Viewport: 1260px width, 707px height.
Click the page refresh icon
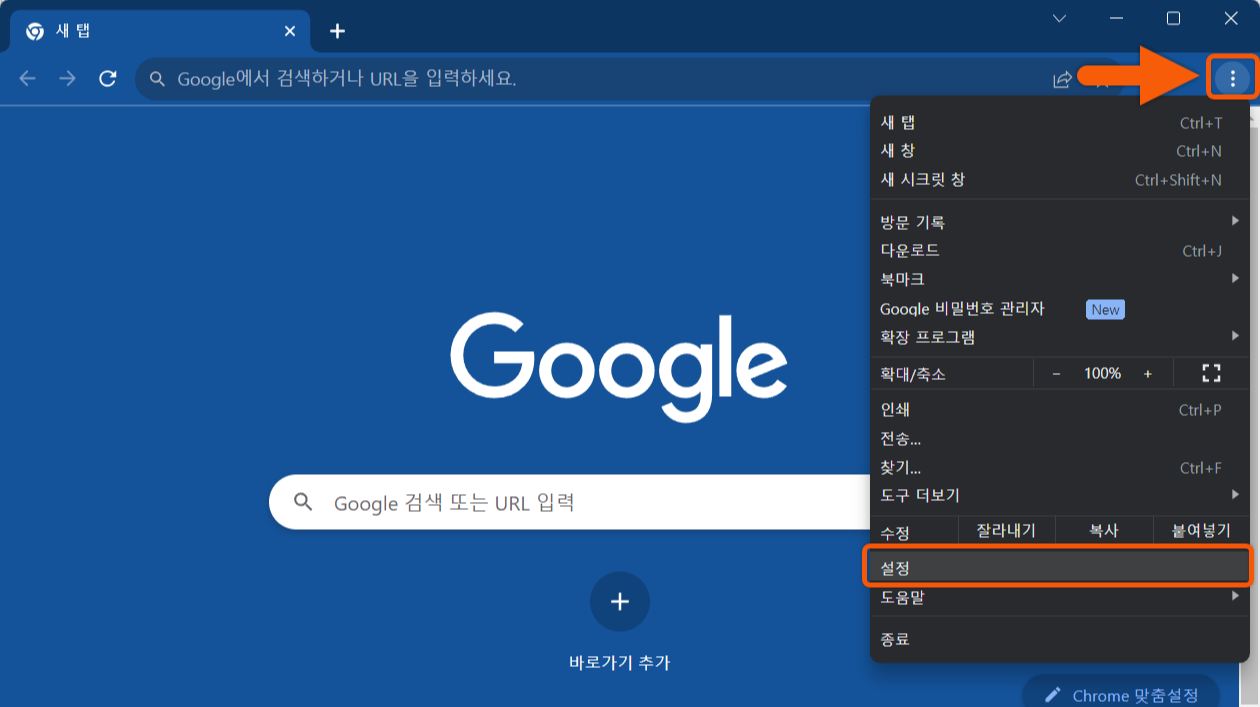coord(108,77)
